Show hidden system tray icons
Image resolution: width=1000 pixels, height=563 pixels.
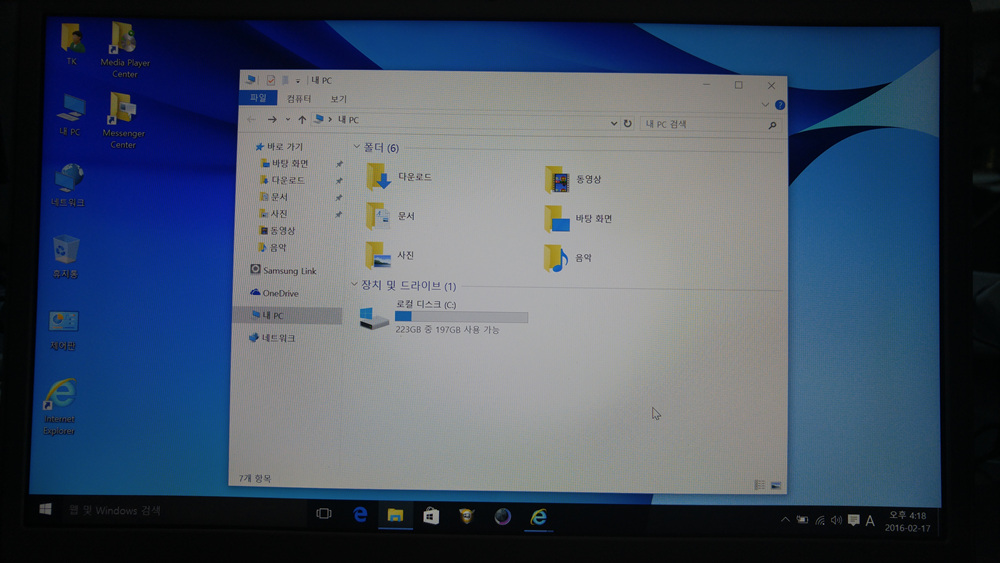pyautogui.click(x=785, y=520)
